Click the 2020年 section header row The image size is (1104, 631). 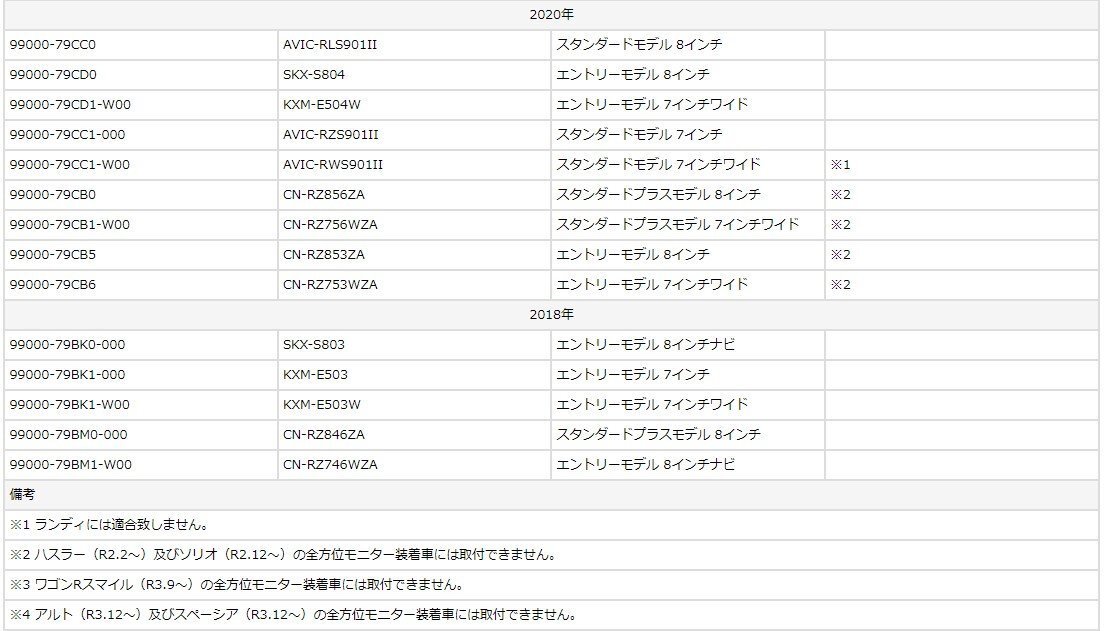(x=551, y=15)
